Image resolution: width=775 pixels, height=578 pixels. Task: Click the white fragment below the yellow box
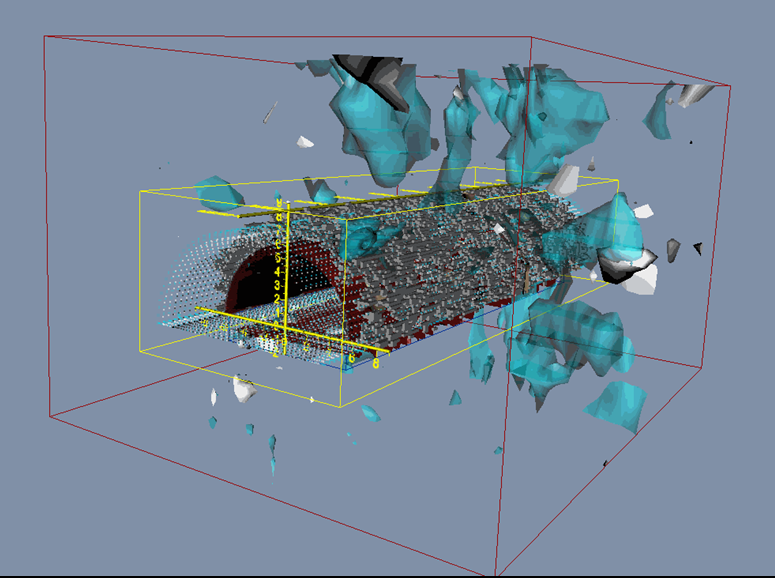(x=242, y=389)
